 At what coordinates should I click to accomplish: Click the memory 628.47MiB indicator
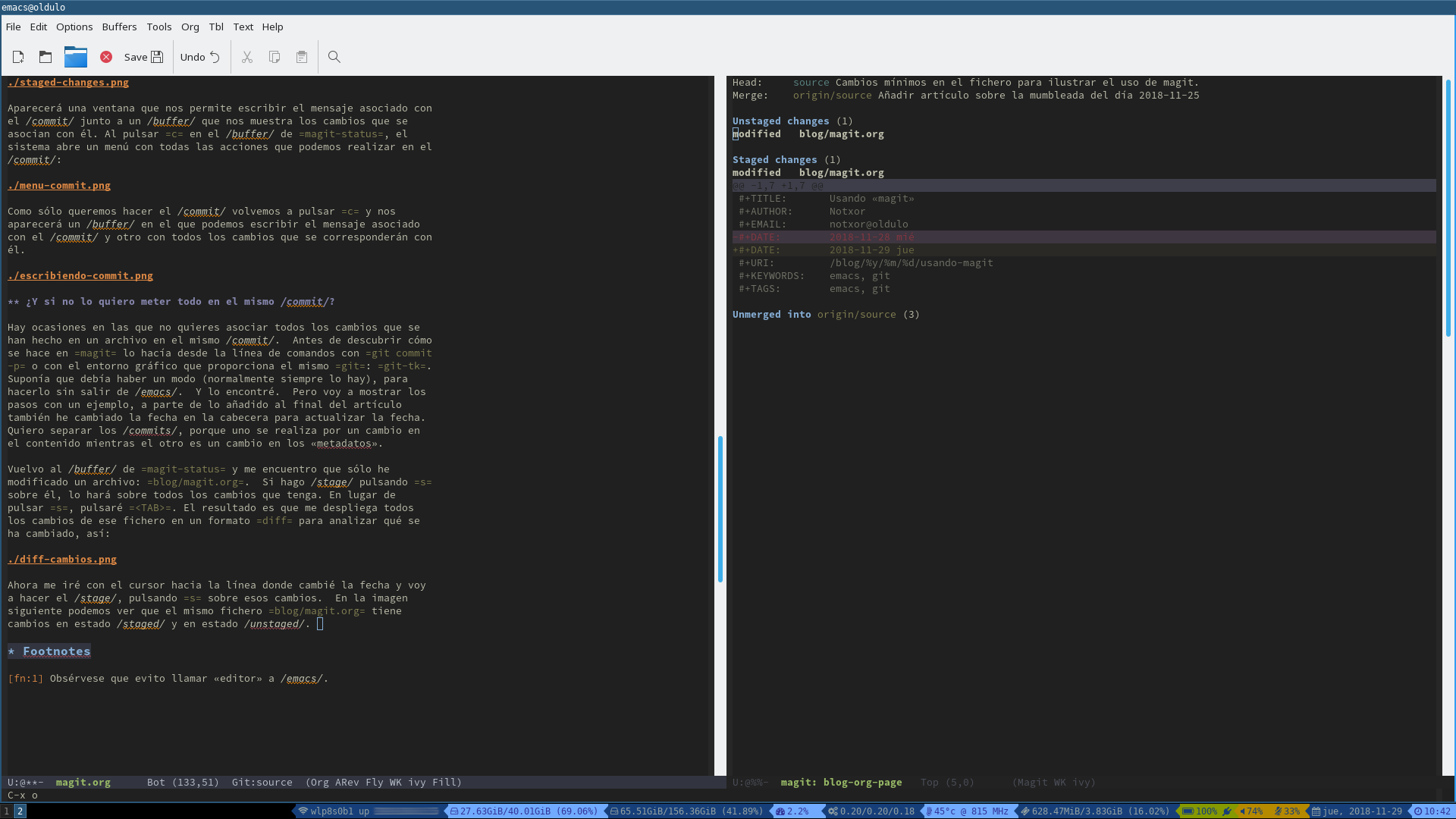(x=1095, y=811)
